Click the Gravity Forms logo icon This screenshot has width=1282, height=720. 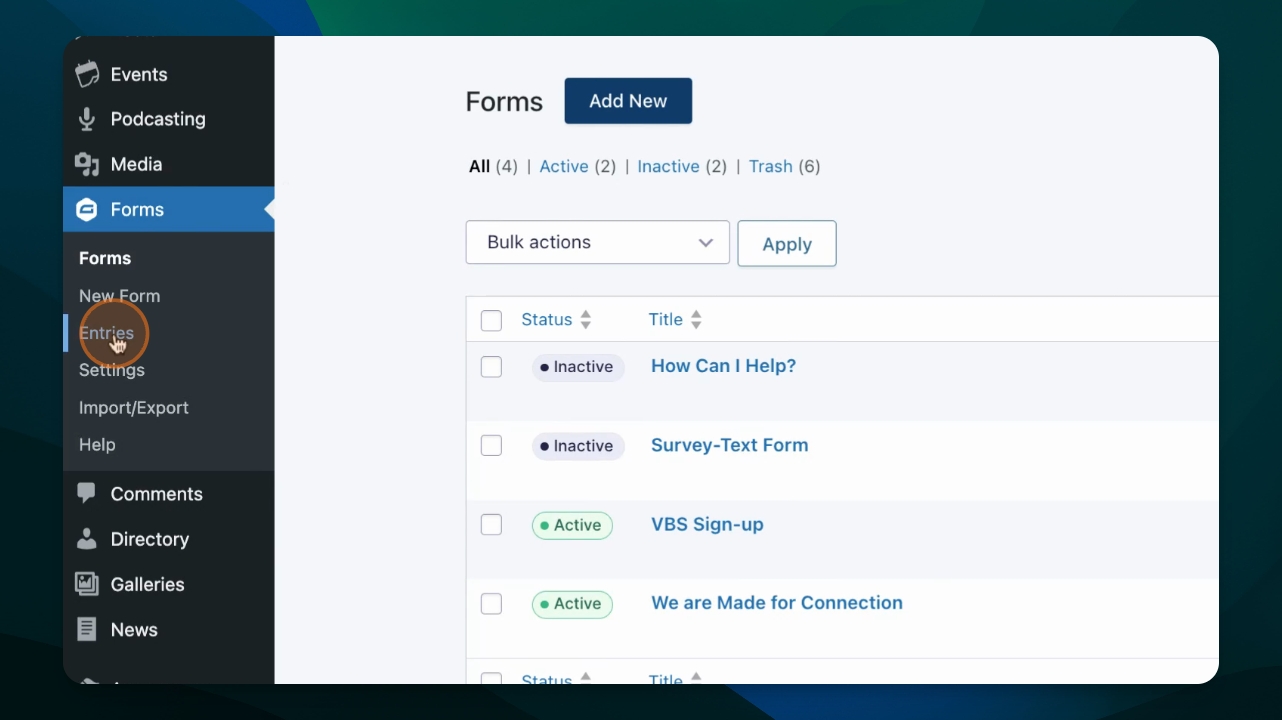(87, 209)
